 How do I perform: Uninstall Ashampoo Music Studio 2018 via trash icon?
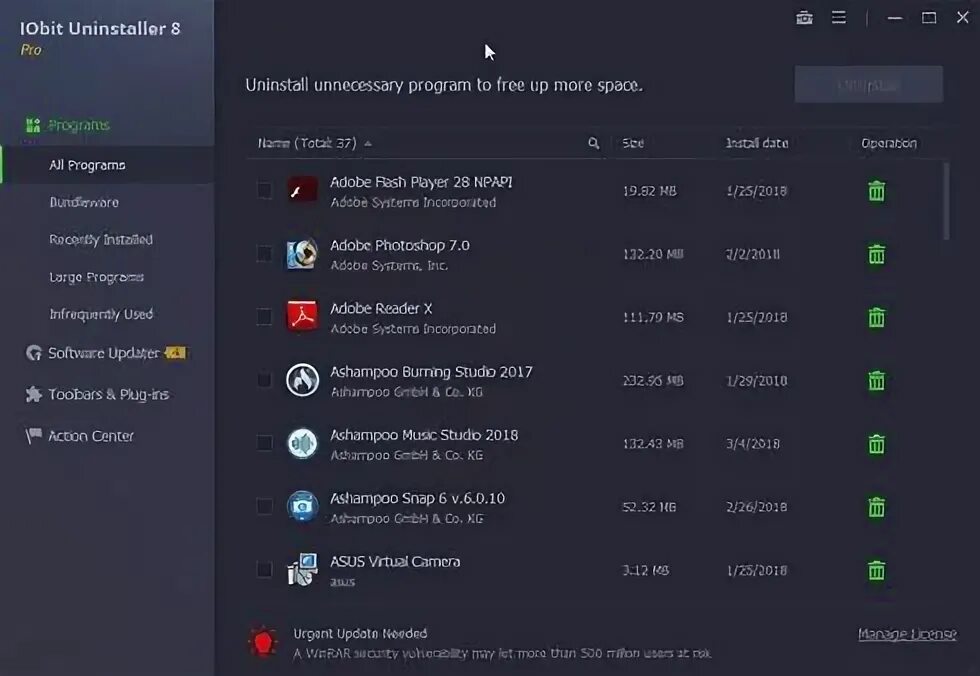click(876, 444)
